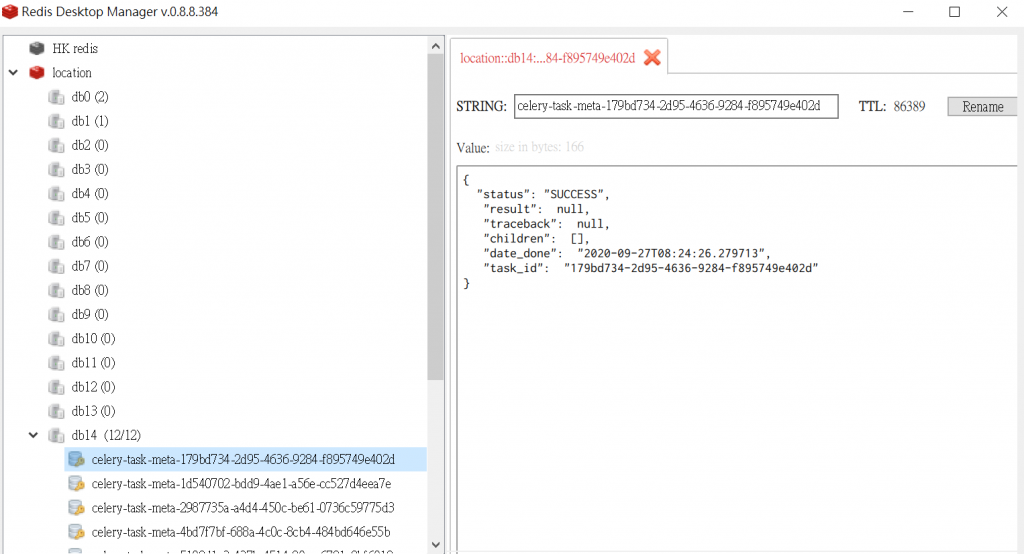The image size is (1024, 554).
Task: Click the db8 database icon
Action: 56,290
